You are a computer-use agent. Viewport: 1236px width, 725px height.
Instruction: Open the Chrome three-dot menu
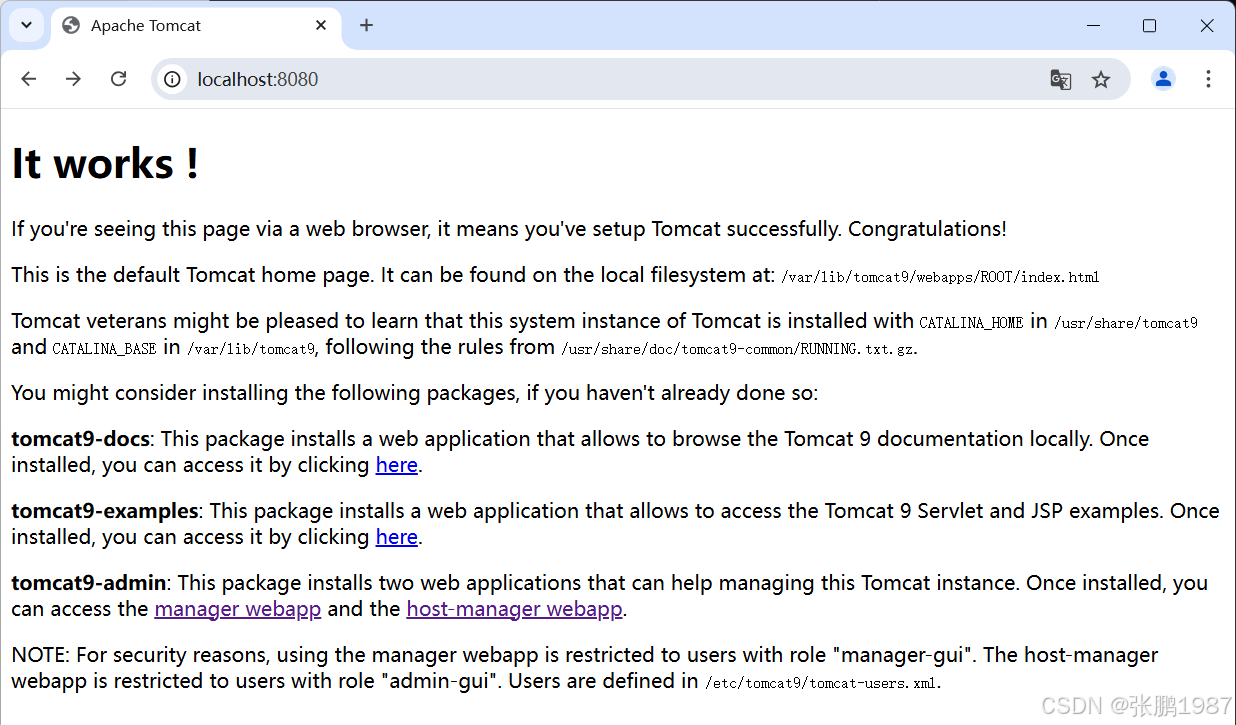coord(1208,79)
